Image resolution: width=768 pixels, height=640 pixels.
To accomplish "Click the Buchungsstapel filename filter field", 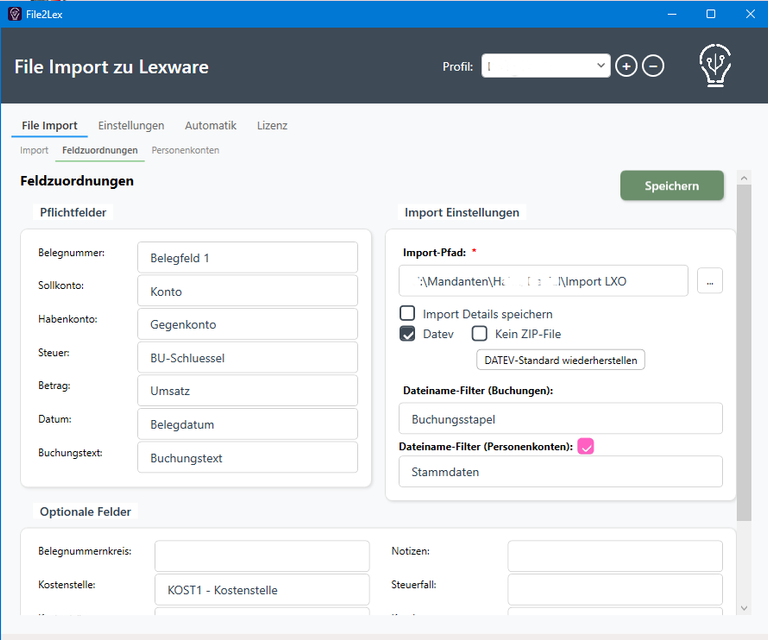I will coord(560,419).
